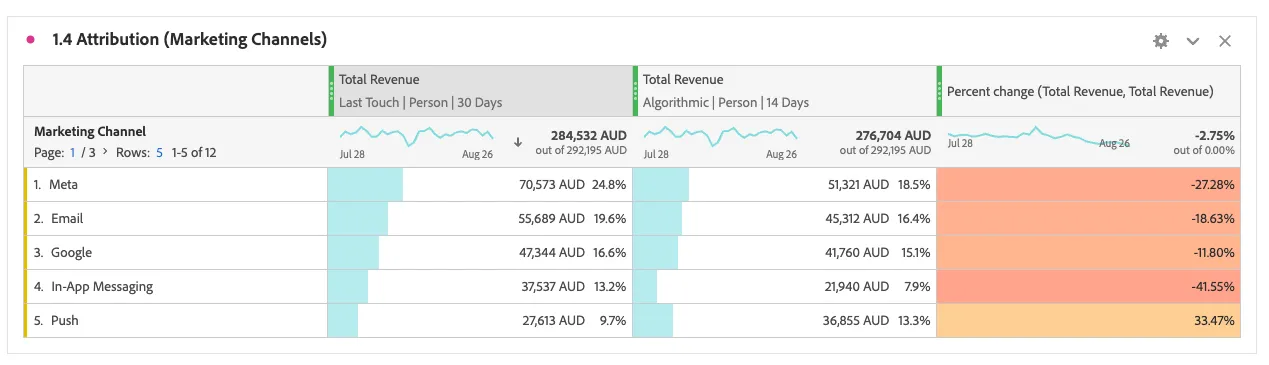Select Percent change column header
The image size is (1269, 365).
point(1088,91)
